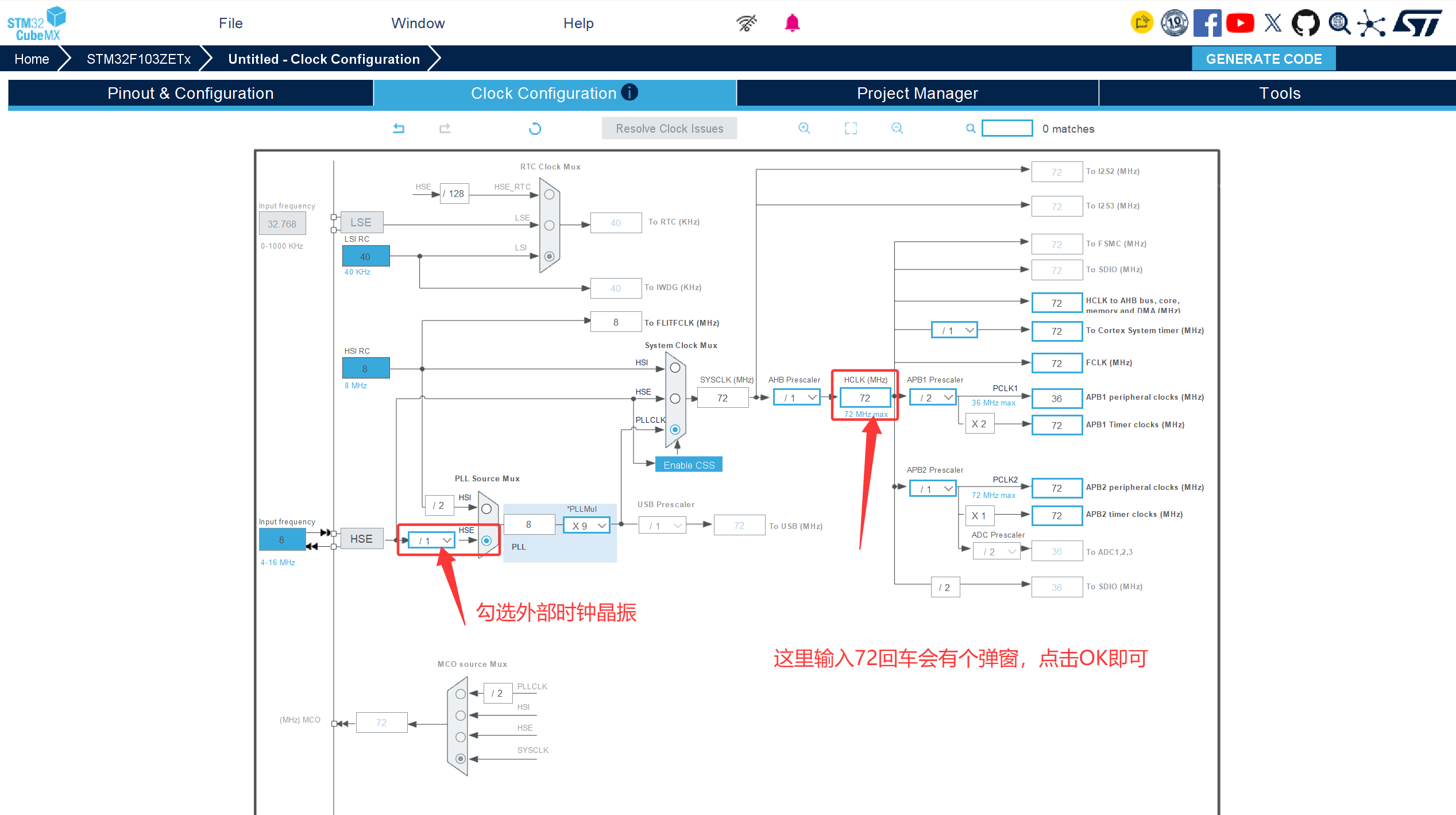The image size is (1456, 815).
Task: Open the ADC Prescaler /2 dropdown
Action: (x=997, y=551)
